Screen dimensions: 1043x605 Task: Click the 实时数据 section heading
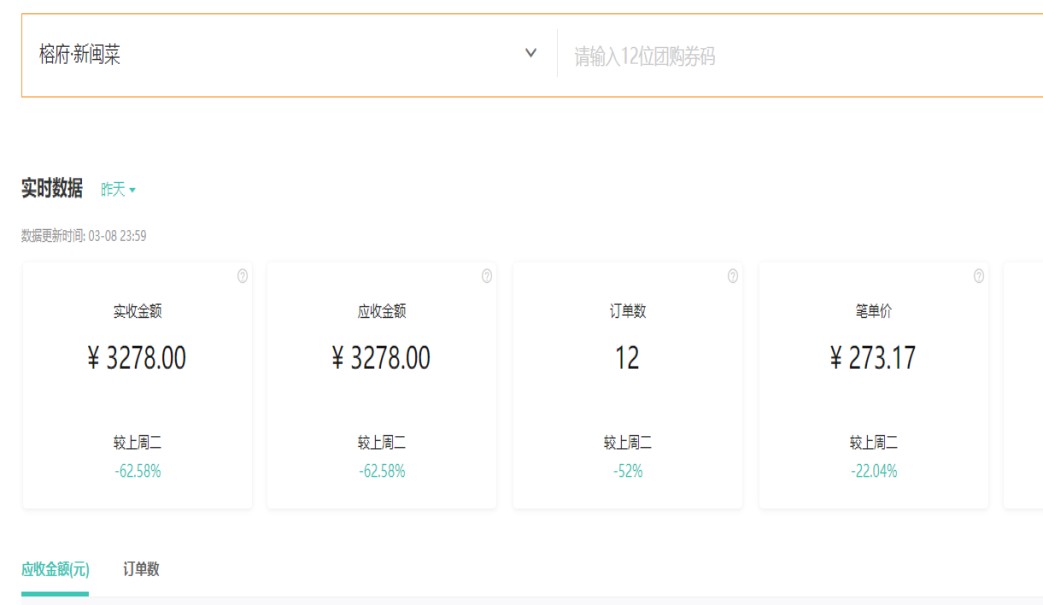(52, 188)
